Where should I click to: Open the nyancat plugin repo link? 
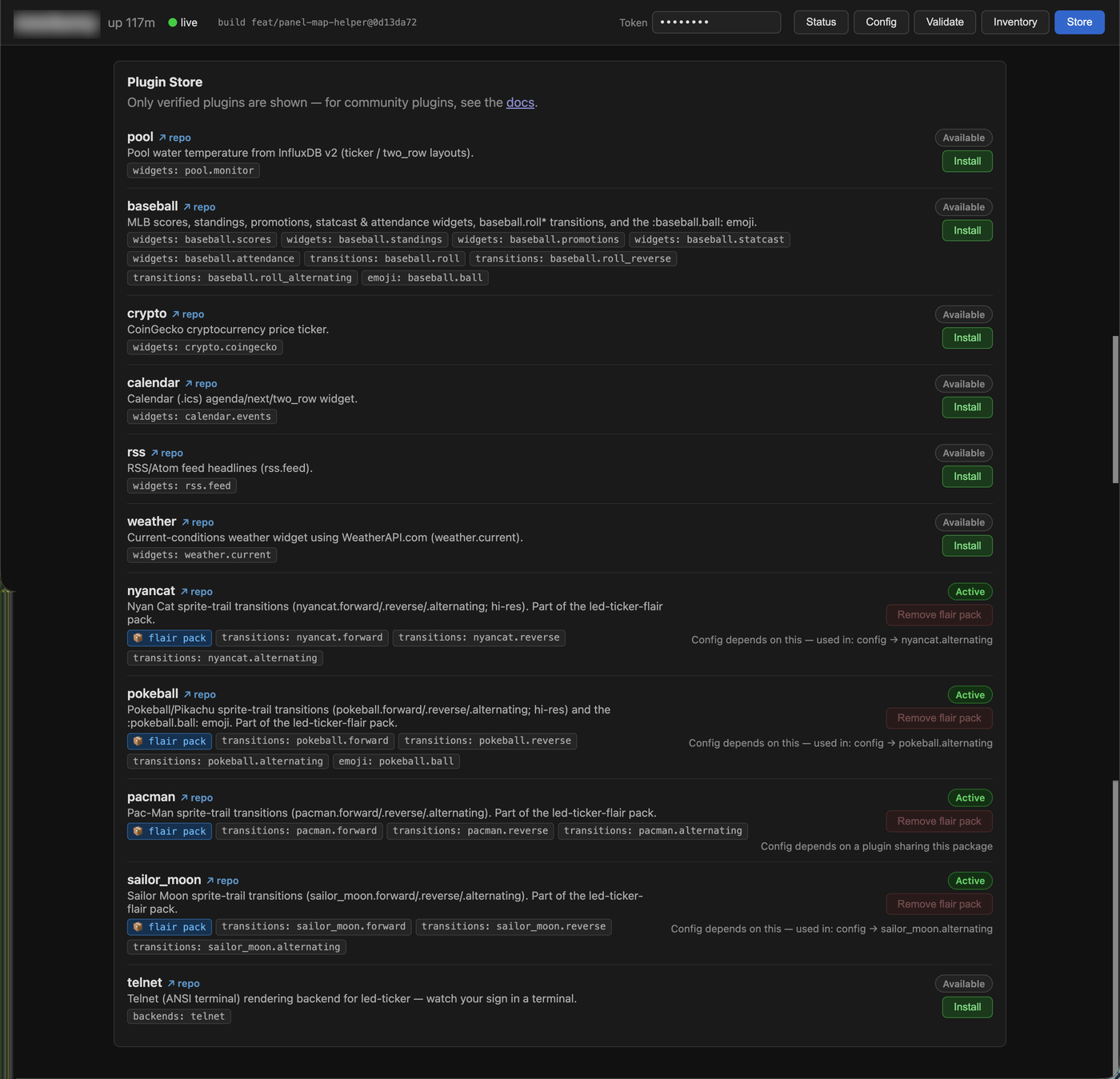tap(196, 592)
